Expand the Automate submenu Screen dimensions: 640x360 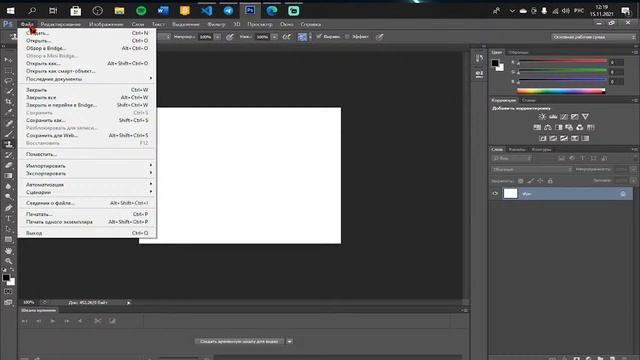click(x=87, y=184)
